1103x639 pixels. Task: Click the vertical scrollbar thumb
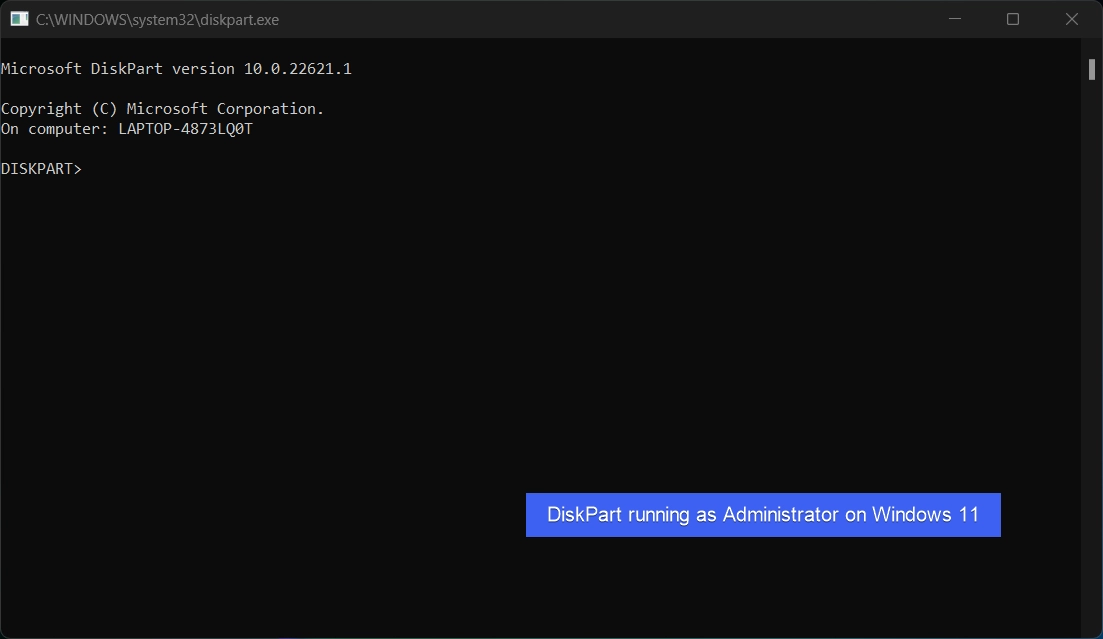point(1092,70)
